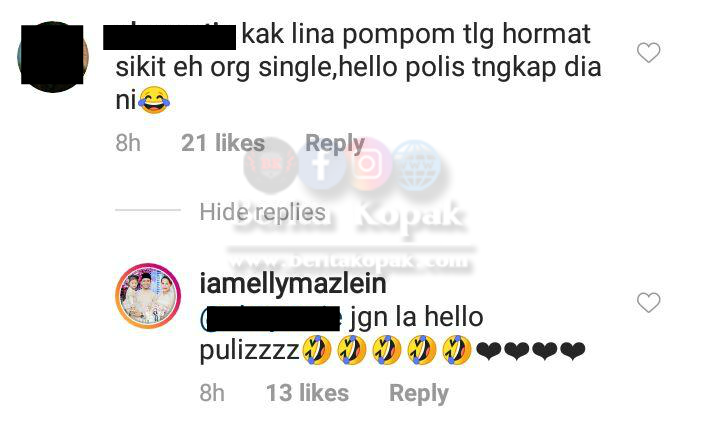Open the iamellymazlein username link
This screenshot has height=422, width=704.
293,284
